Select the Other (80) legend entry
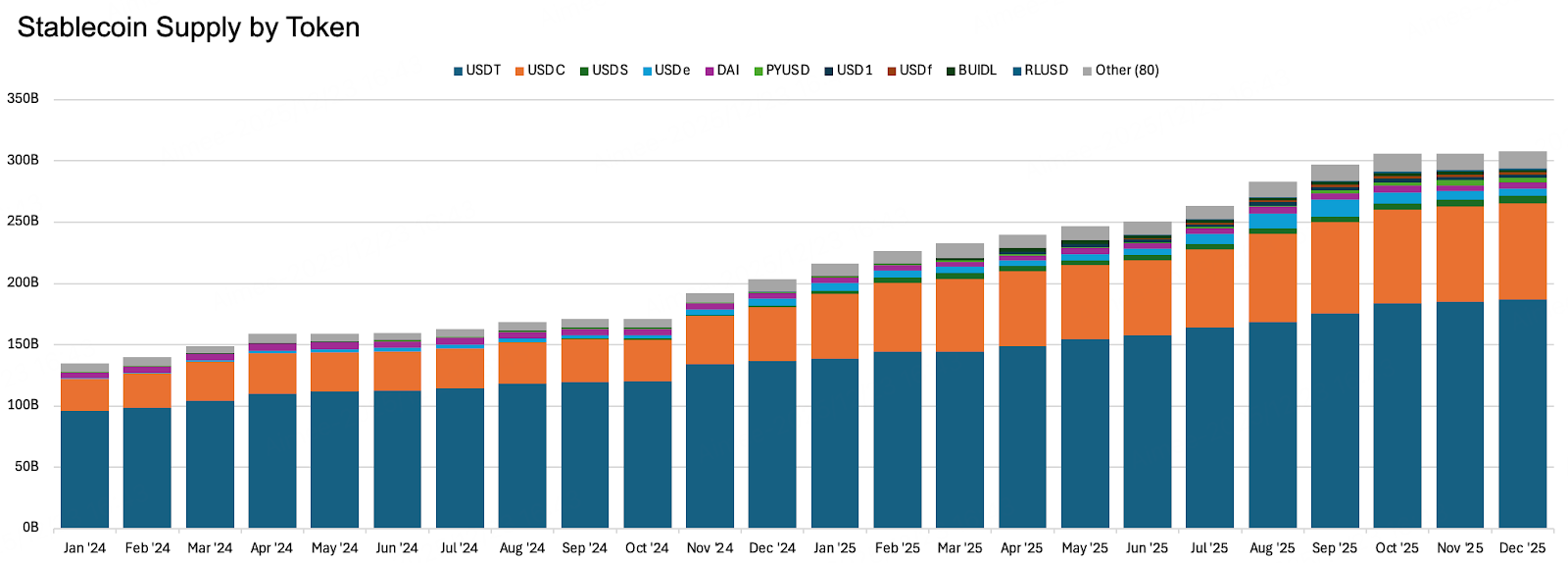Viewport: 1568px width, 563px height. click(x=1121, y=71)
